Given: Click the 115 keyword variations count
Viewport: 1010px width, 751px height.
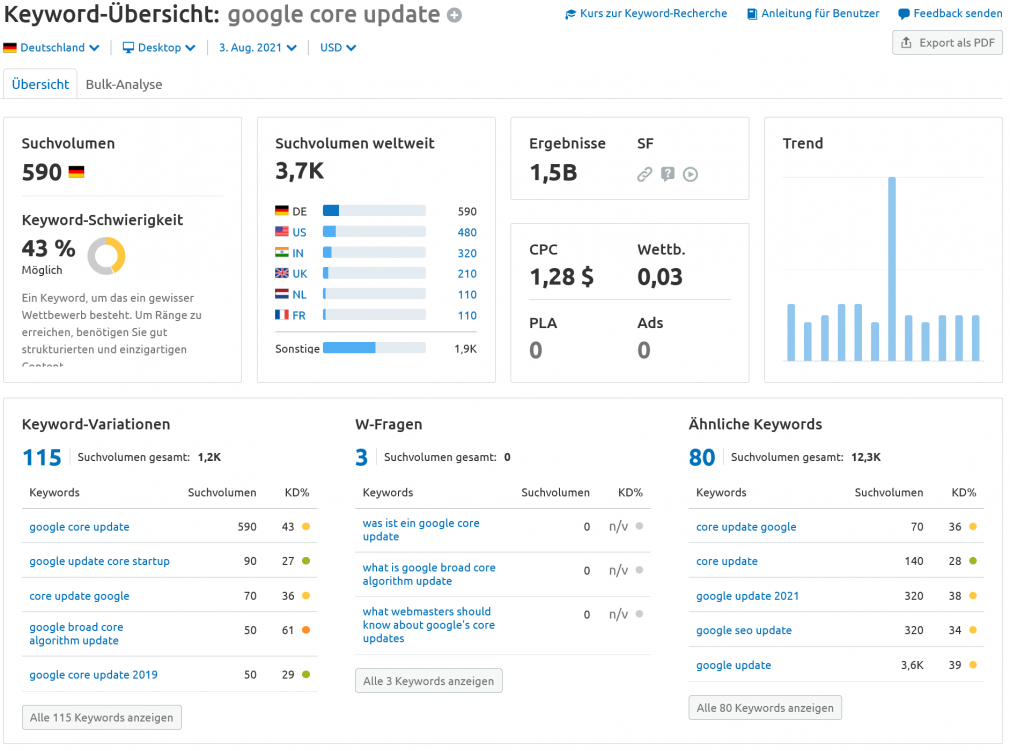Looking at the screenshot, I should 42,457.
